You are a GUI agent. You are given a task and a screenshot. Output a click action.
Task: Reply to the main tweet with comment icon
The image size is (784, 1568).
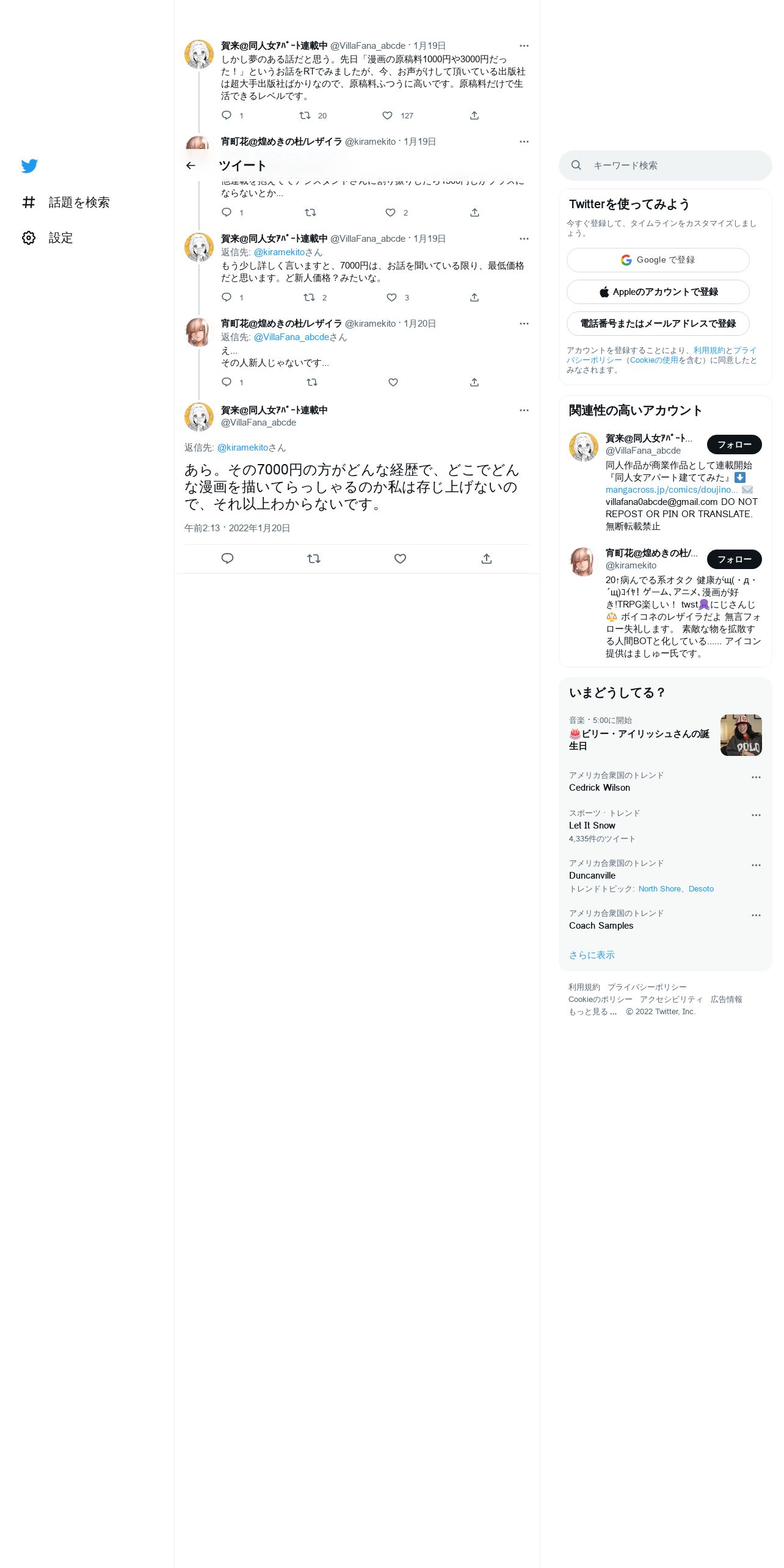pos(227,559)
